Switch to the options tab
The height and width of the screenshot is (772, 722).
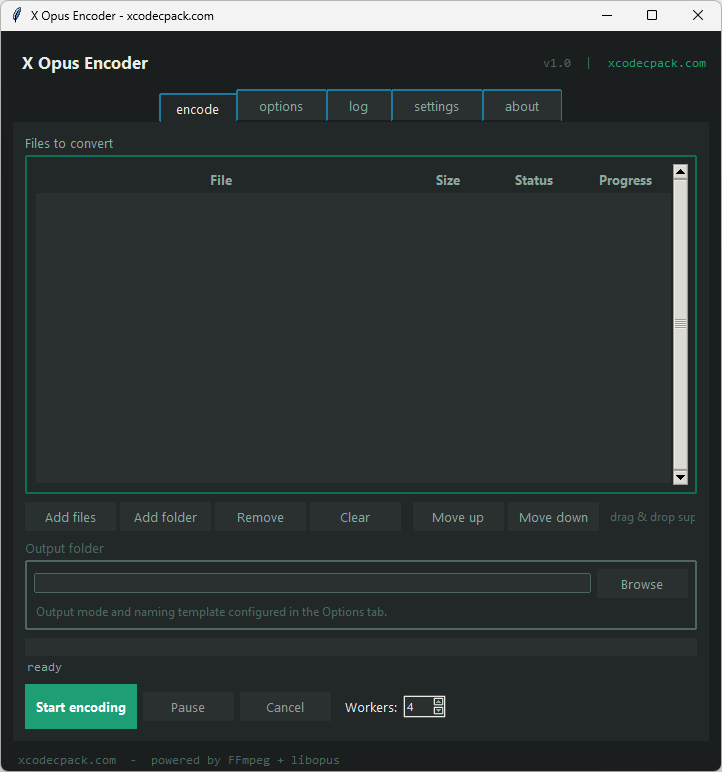(281, 107)
